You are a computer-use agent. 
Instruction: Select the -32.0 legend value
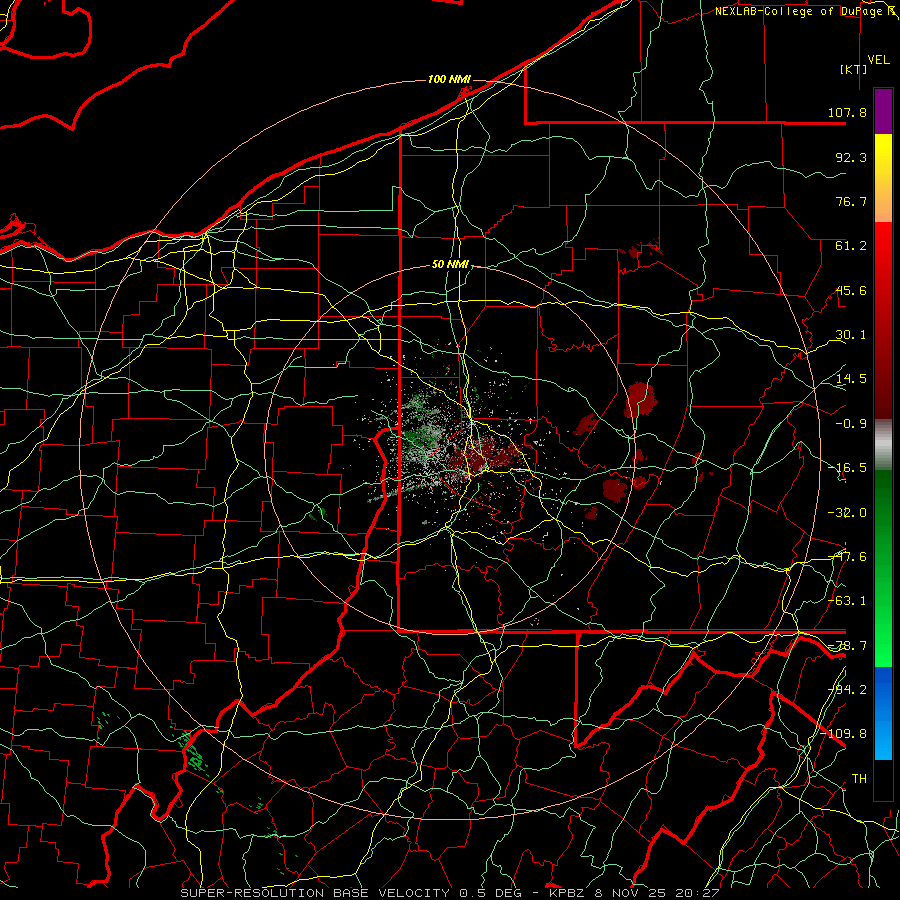(x=847, y=513)
